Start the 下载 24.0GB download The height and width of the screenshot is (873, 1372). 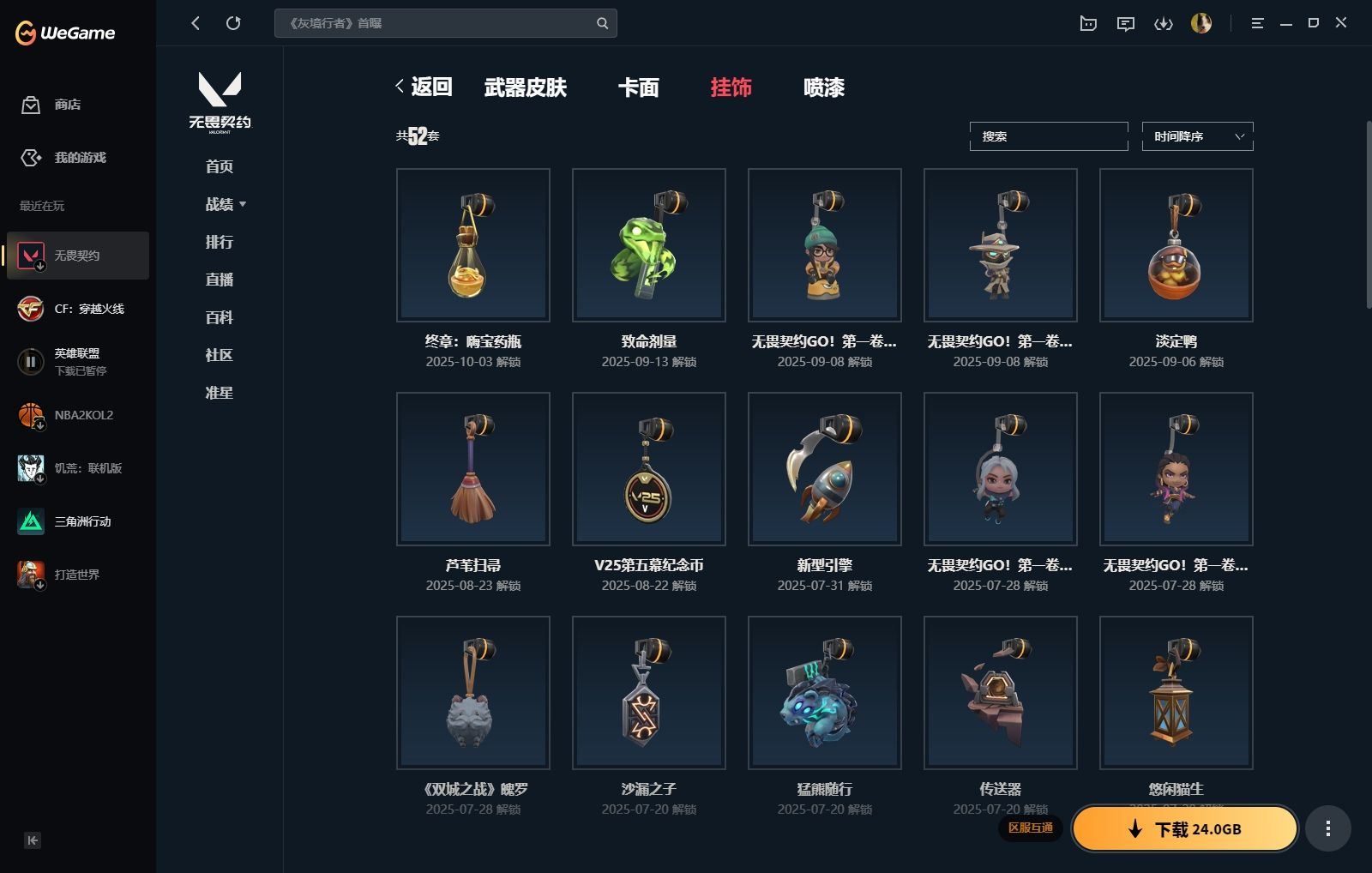click(1185, 828)
